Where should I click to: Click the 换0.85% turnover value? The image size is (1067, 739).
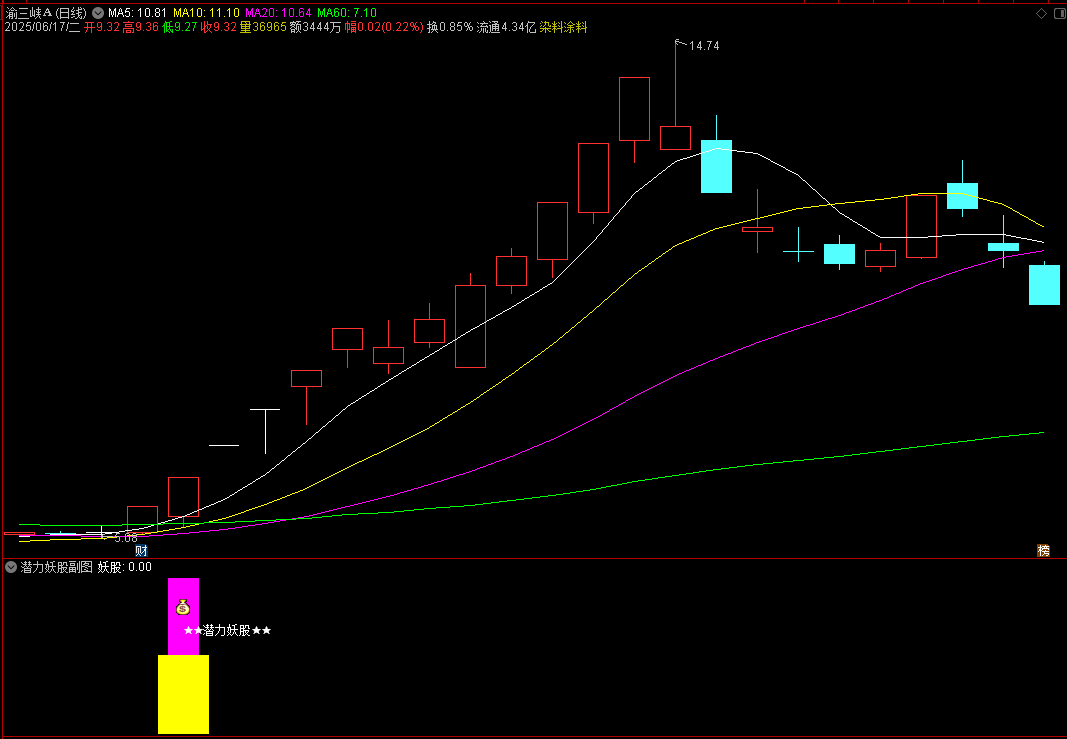pos(450,27)
